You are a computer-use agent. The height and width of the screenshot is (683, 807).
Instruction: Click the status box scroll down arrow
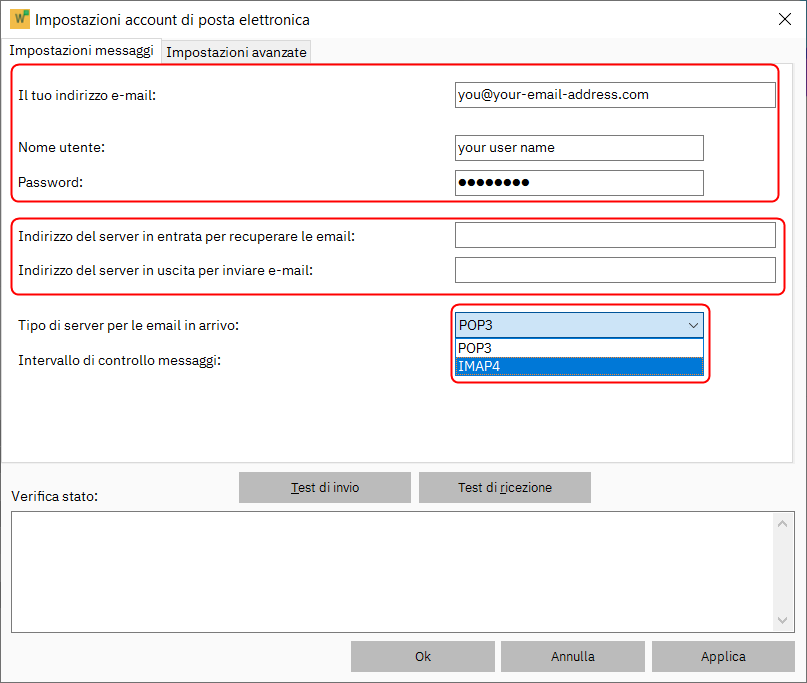[784, 621]
